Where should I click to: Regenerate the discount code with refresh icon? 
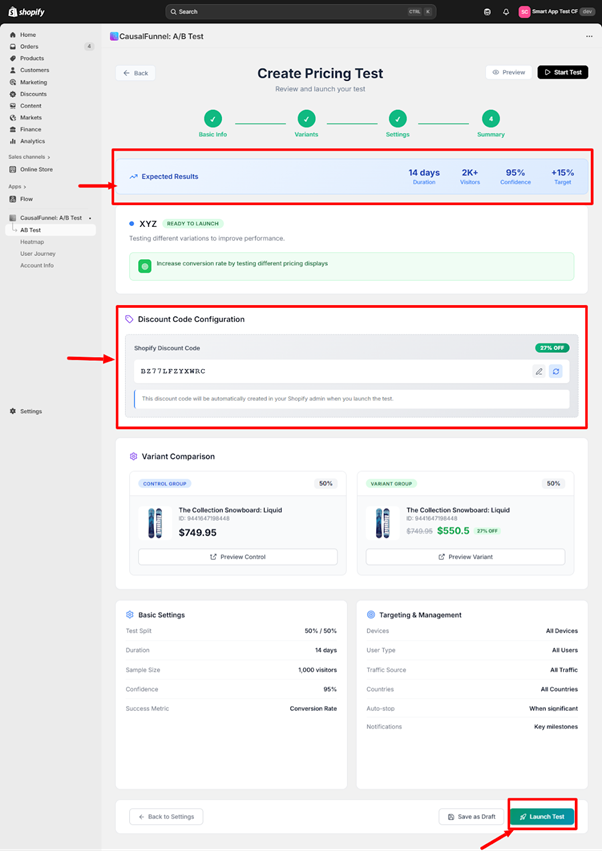(556, 371)
